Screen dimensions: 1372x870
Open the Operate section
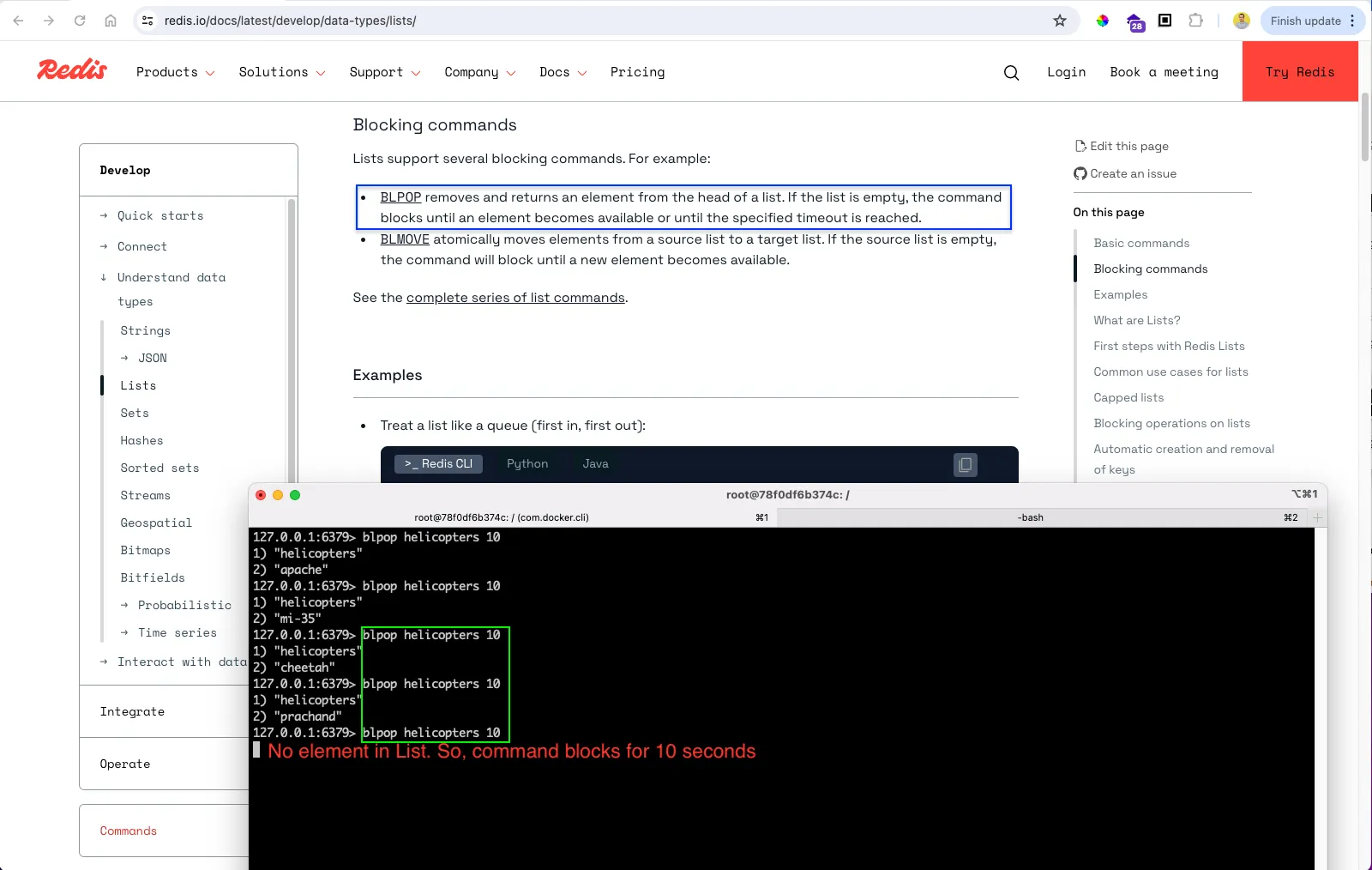(125, 764)
